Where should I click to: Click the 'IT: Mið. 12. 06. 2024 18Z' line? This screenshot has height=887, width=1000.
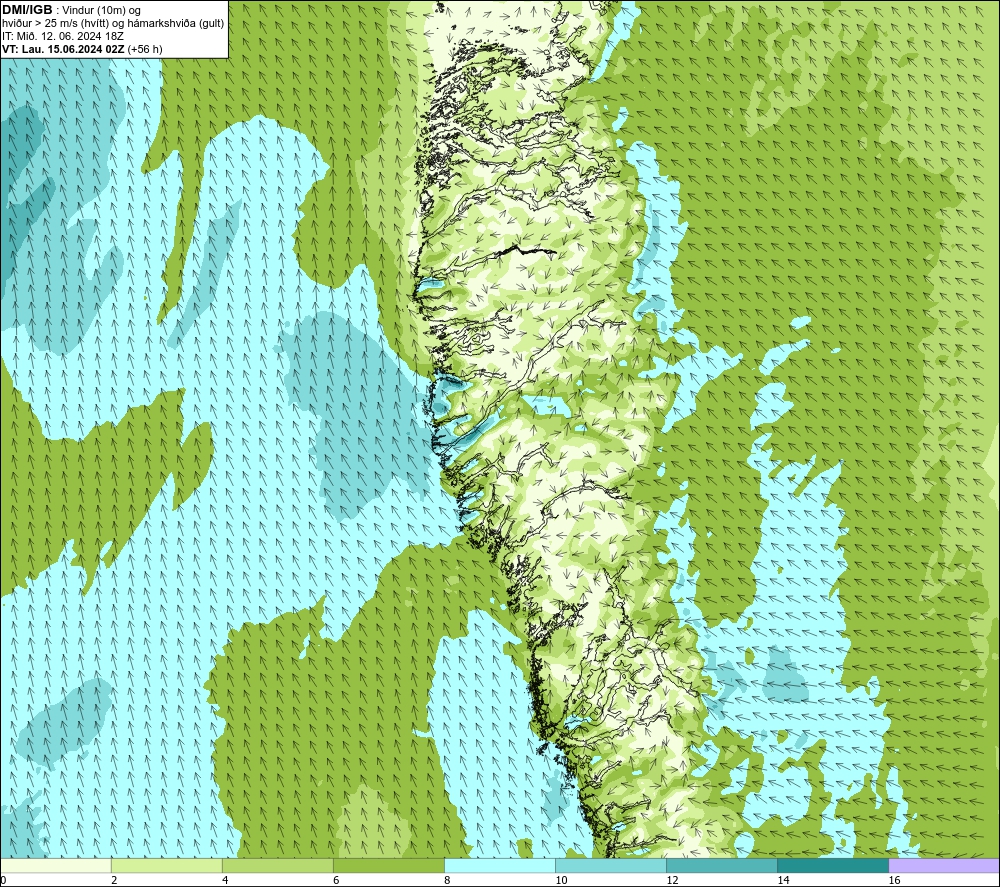[x=63, y=36]
